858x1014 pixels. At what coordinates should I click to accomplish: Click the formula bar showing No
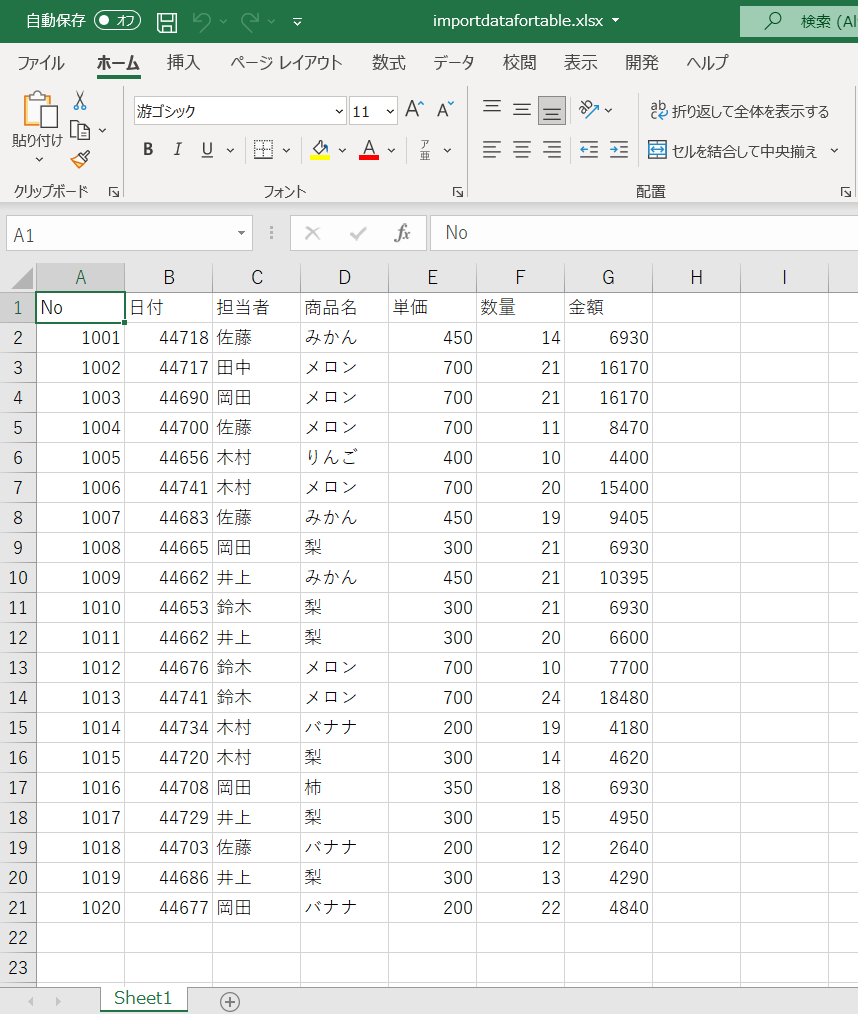click(x=644, y=233)
